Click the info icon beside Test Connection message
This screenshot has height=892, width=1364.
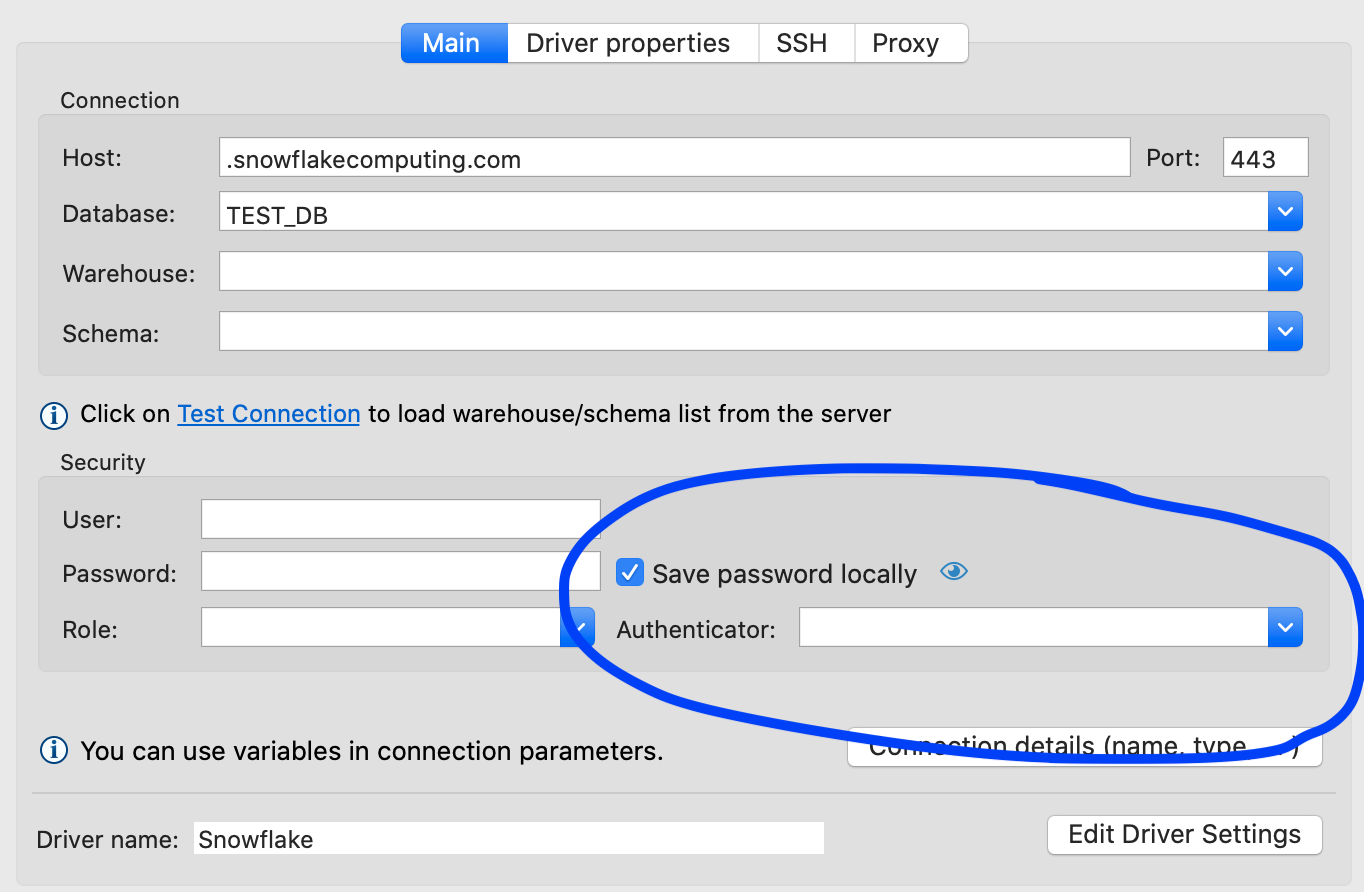53,415
